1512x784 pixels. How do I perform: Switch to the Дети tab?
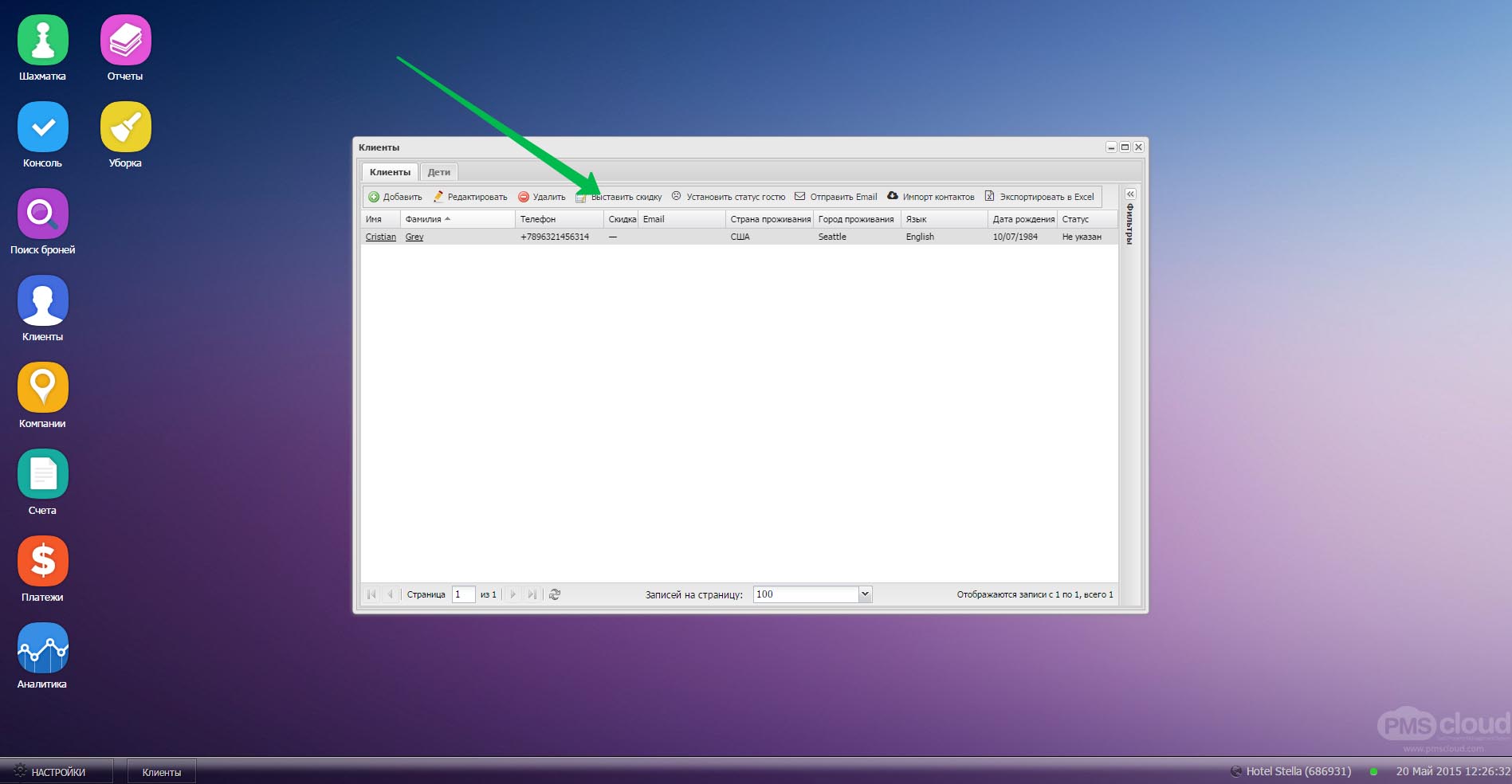point(439,172)
